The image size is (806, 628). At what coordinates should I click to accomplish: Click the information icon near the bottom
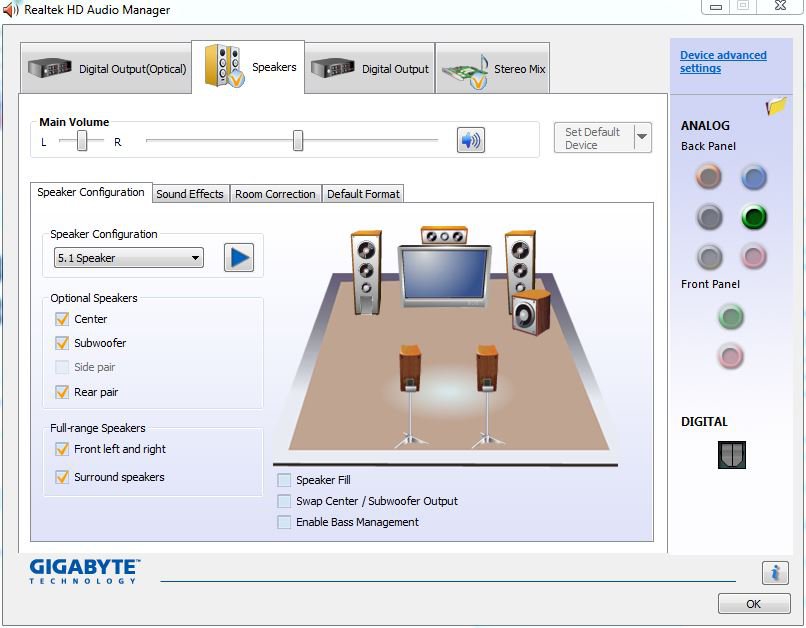point(775,573)
